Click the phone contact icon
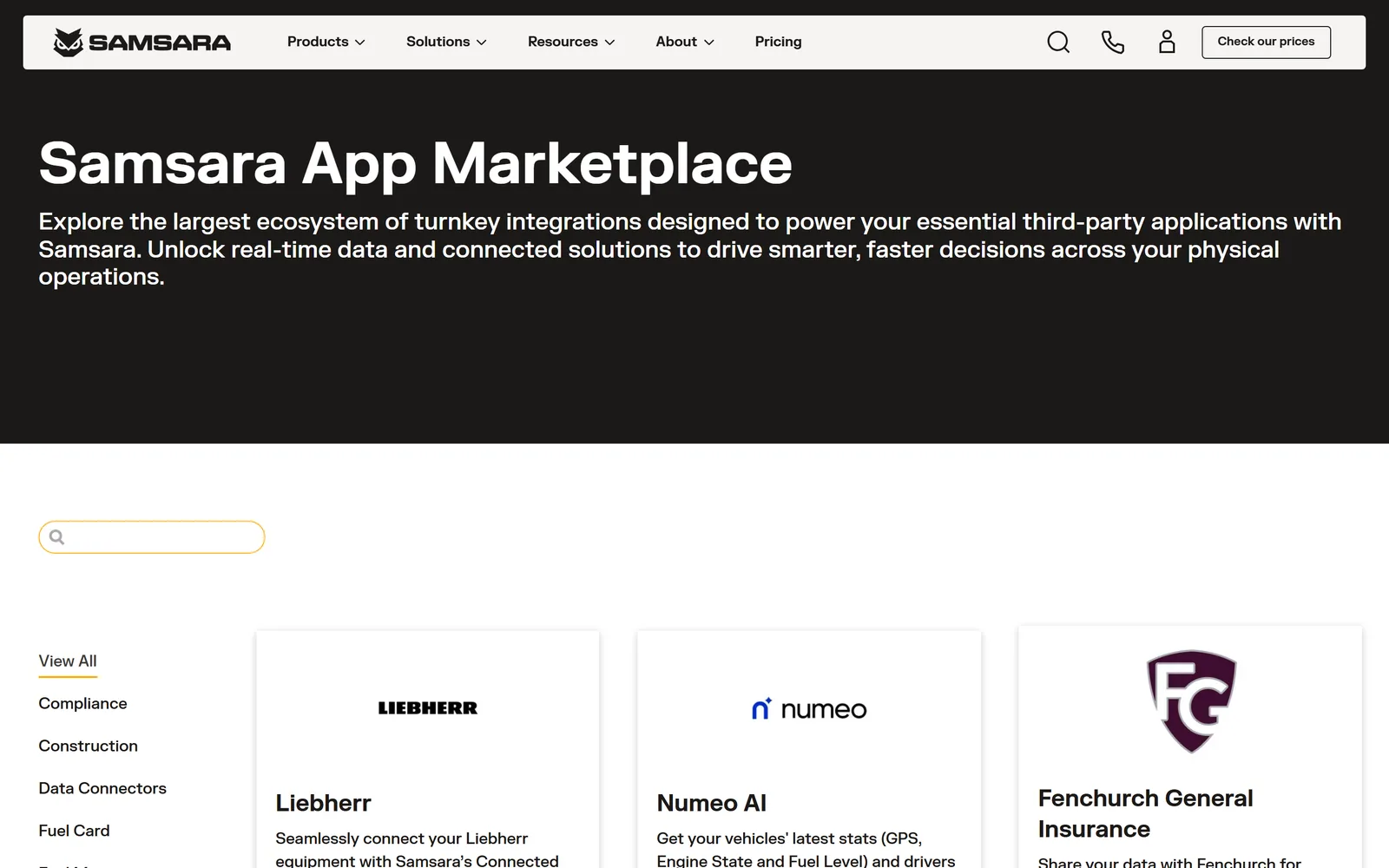 [x=1112, y=42]
